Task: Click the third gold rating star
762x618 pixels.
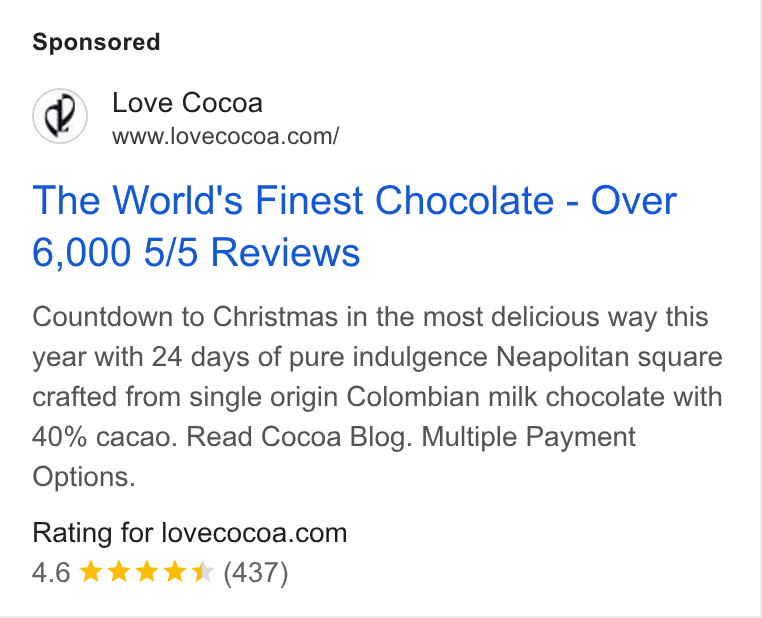Action: [x=146, y=572]
